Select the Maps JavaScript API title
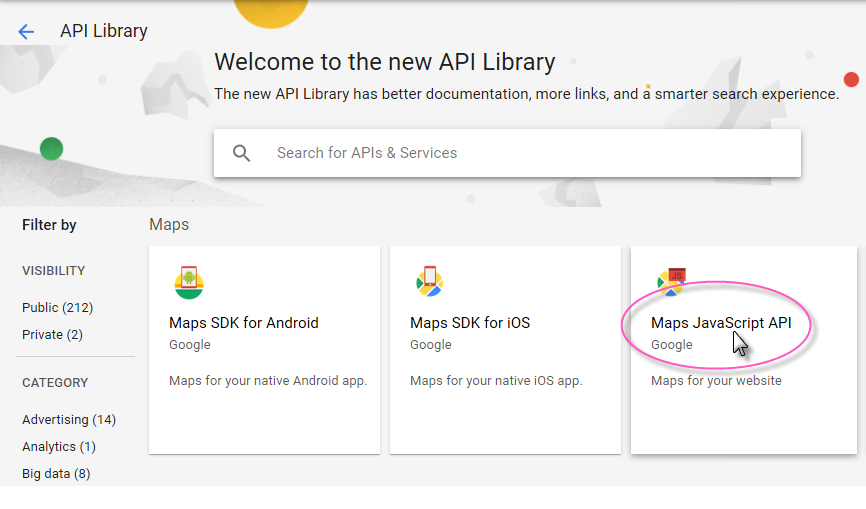The height and width of the screenshot is (509, 866). coord(721,323)
